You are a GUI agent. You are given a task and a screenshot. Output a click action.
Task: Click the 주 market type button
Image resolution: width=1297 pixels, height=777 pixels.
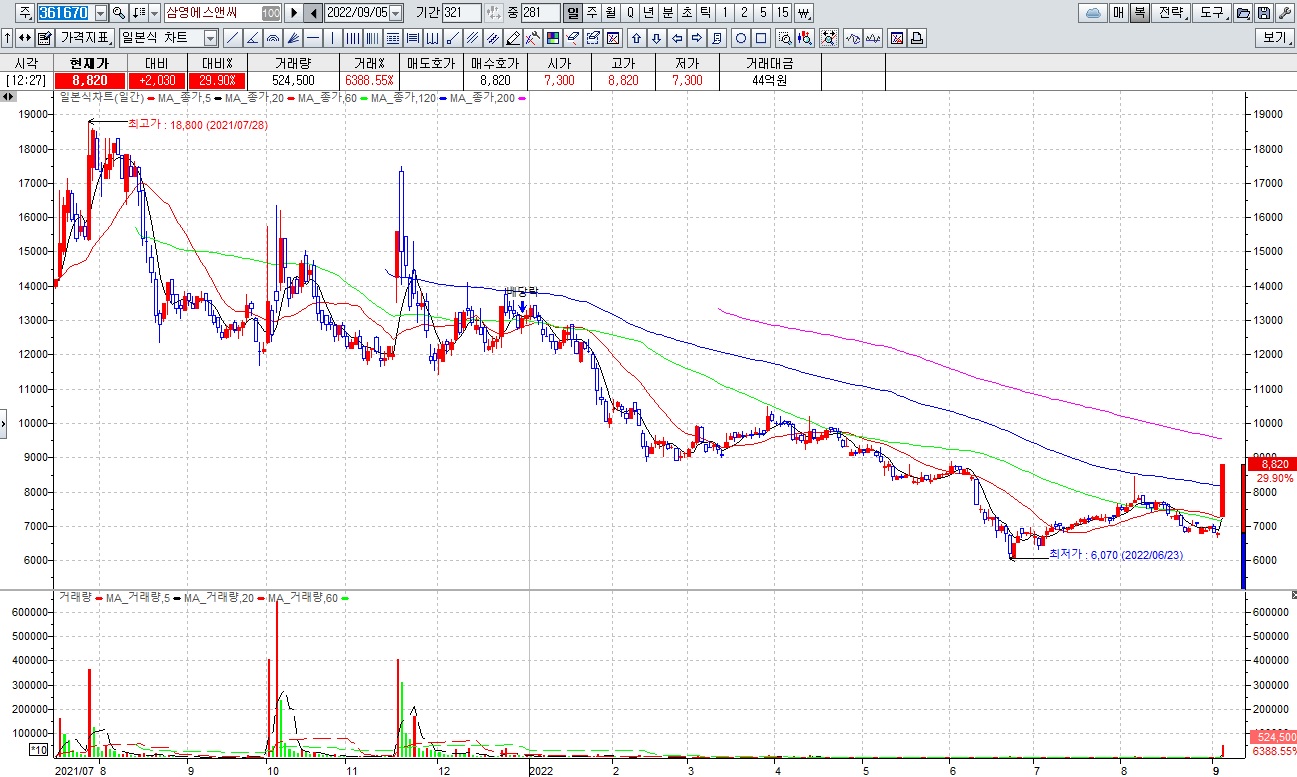click(x=24, y=13)
